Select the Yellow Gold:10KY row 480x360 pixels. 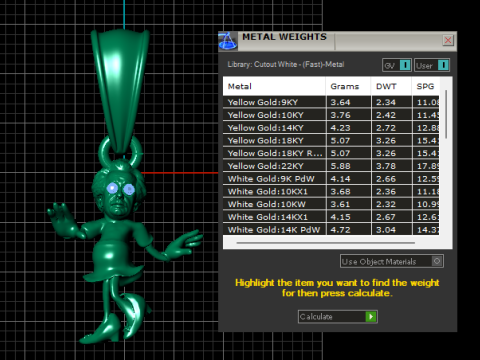[331, 115]
